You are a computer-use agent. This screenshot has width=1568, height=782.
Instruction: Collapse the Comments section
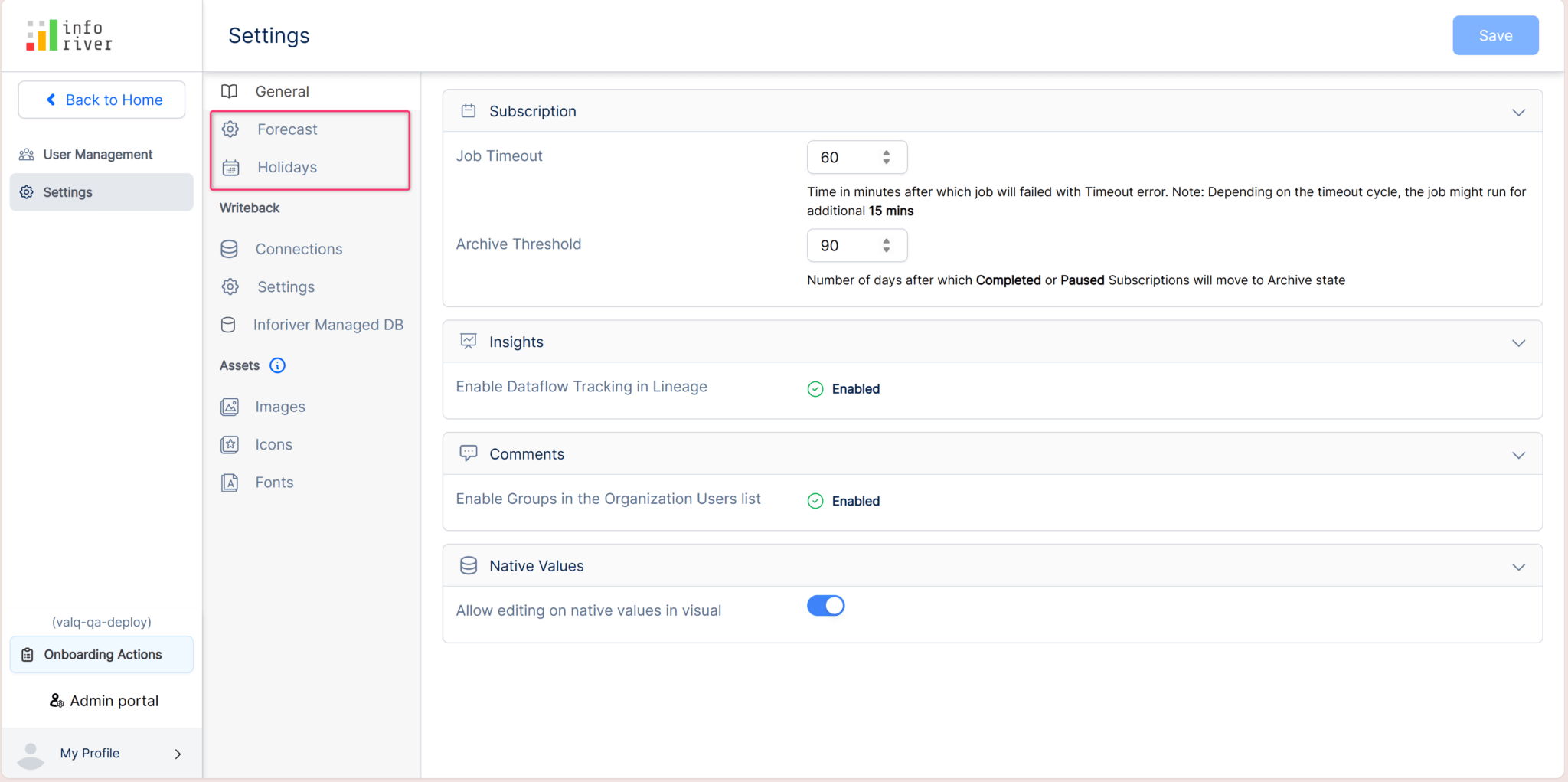tap(1519, 455)
